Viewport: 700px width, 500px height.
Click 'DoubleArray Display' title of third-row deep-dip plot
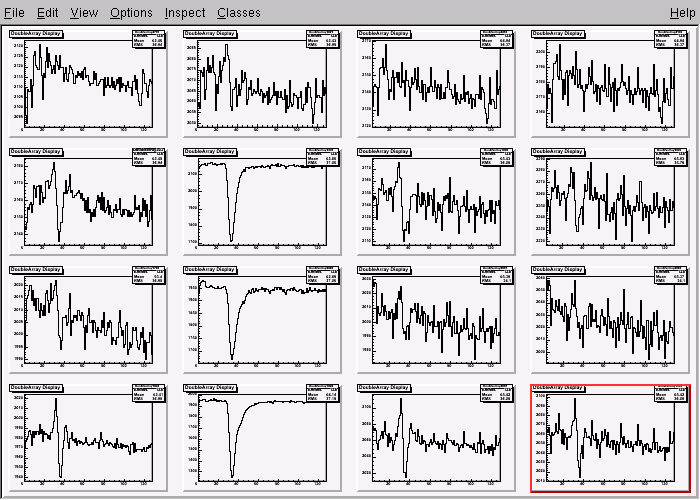pyautogui.click(x=210, y=270)
